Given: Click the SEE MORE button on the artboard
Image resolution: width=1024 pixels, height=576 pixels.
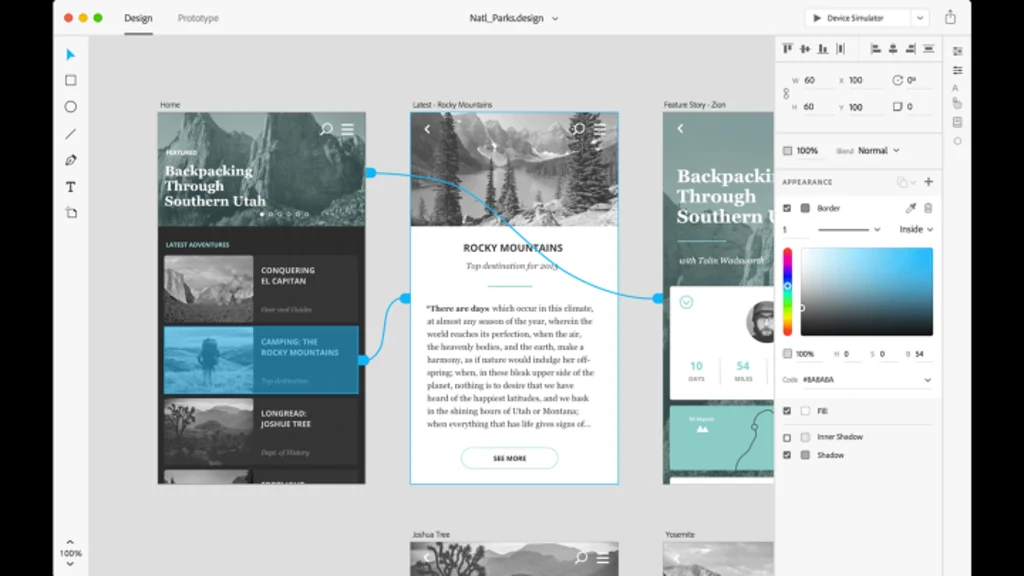Looking at the screenshot, I should [509, 458].
